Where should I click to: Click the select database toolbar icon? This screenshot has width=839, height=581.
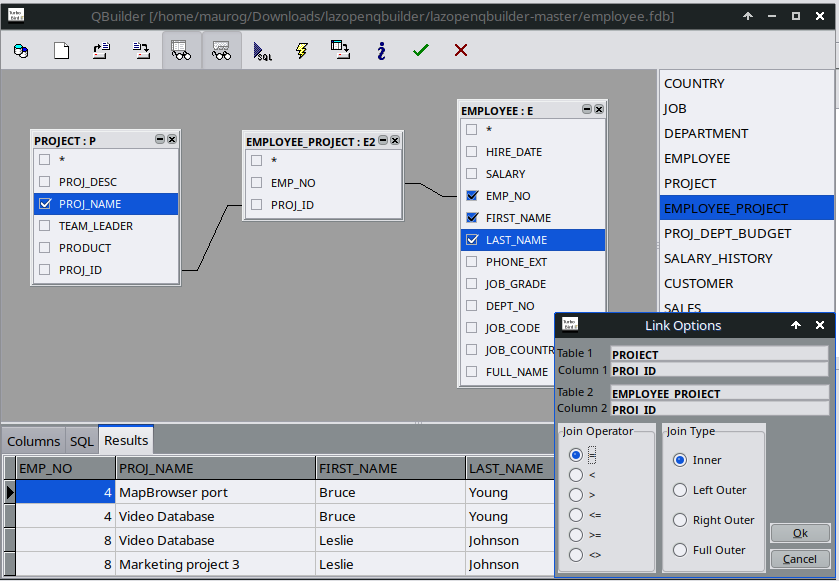point(21,51)
